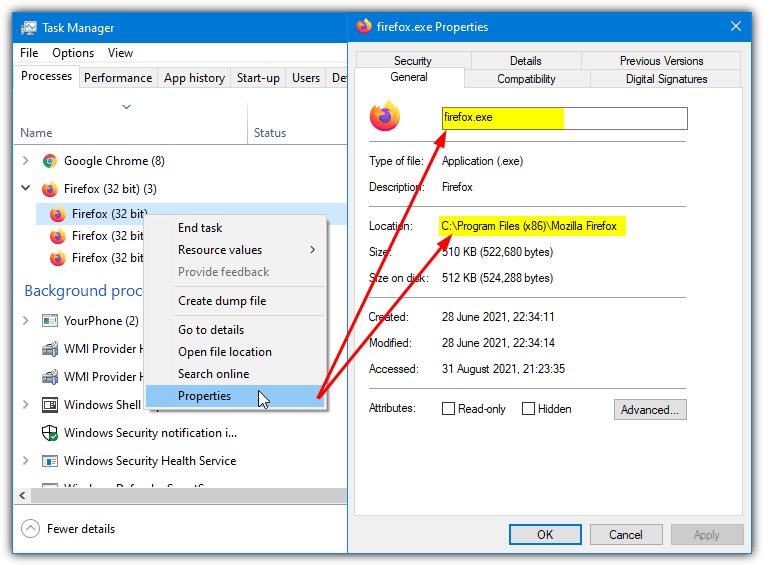Select the Size on disk value 512 KB (524,288 bytes)
Screen dimensions: 764x565
click(497, 278)
